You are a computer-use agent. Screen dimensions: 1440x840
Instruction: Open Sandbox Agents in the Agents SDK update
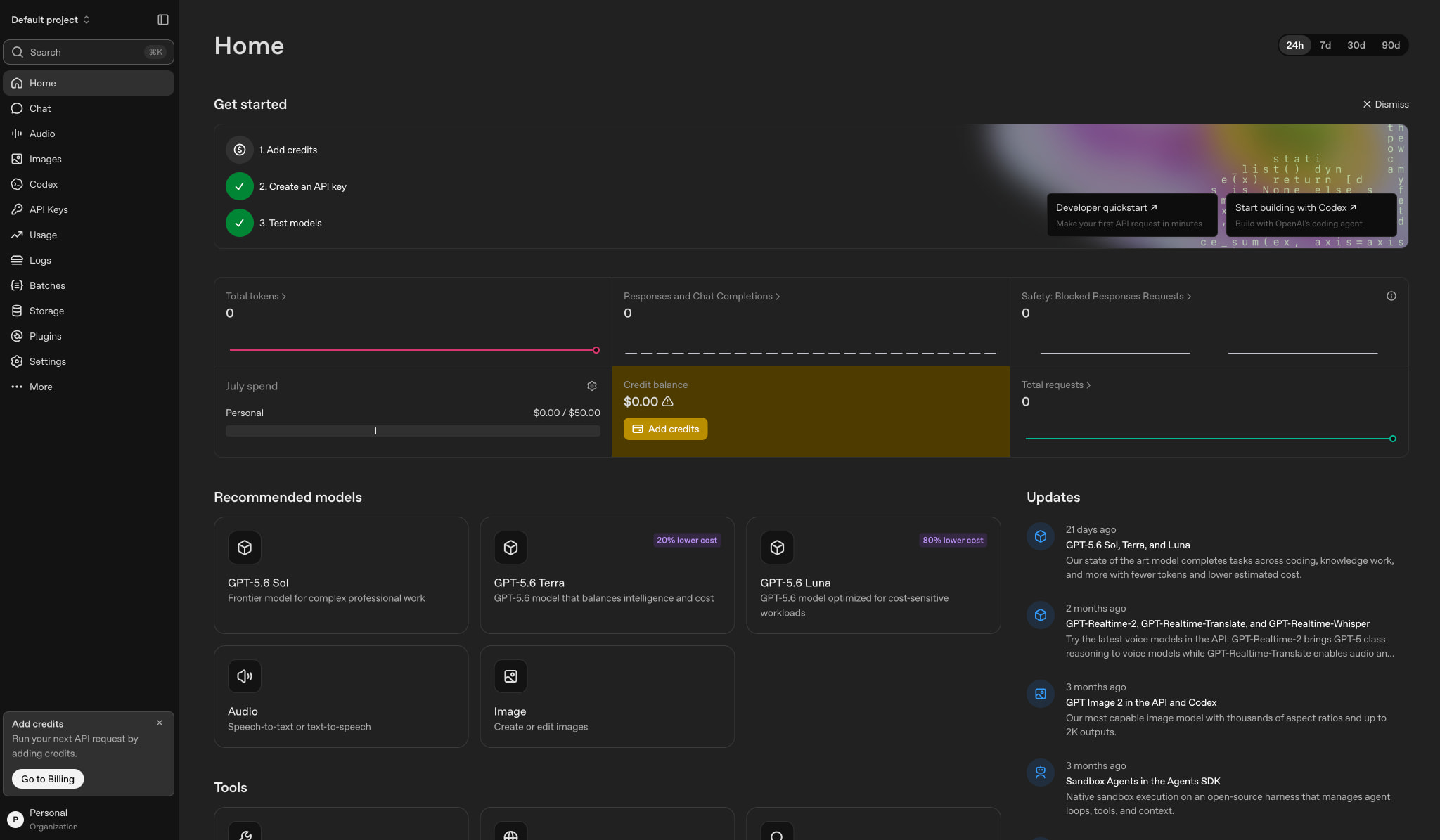(x=1143, y=782)
